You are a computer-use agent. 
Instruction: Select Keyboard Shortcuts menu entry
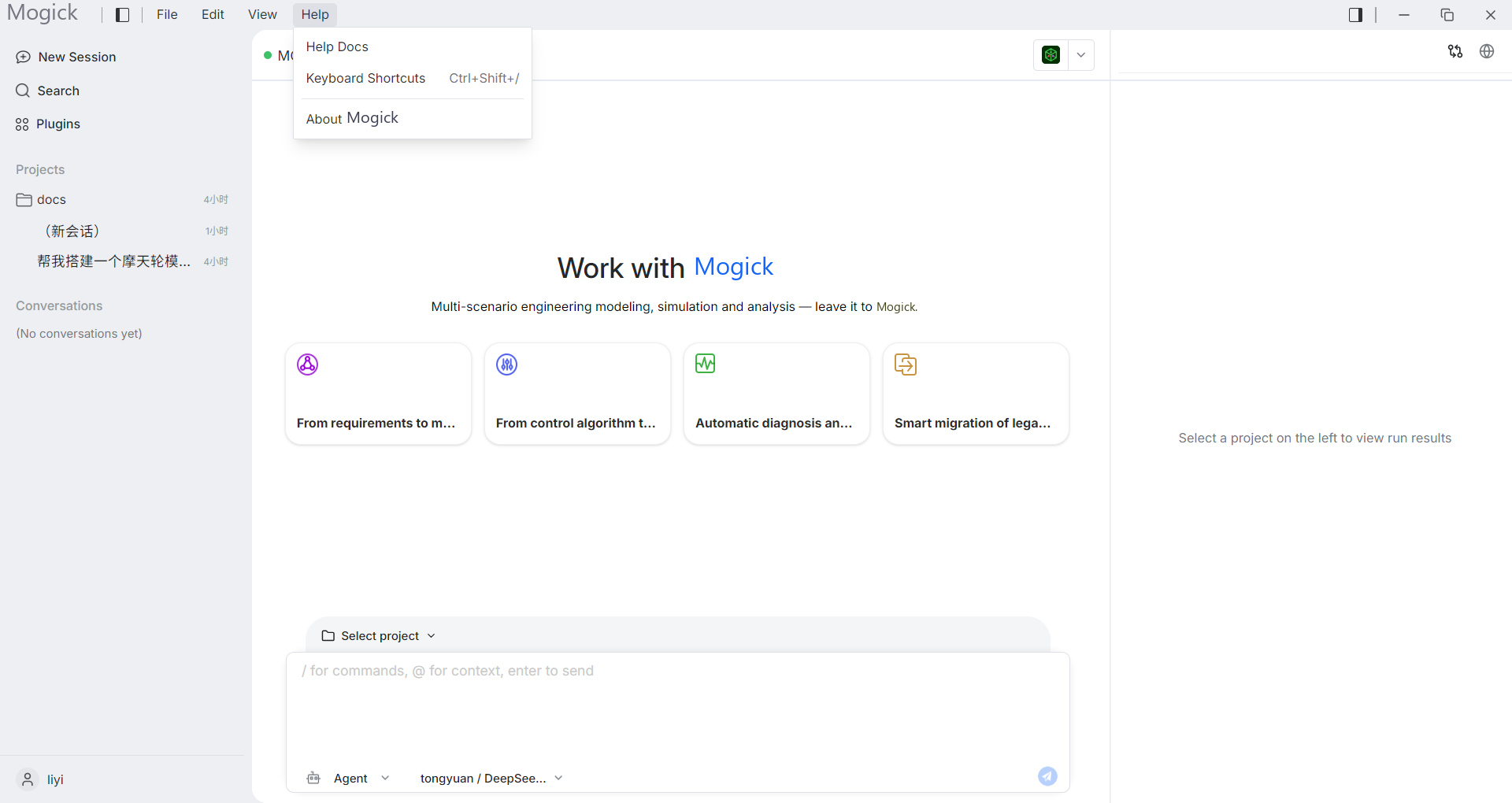413,78
